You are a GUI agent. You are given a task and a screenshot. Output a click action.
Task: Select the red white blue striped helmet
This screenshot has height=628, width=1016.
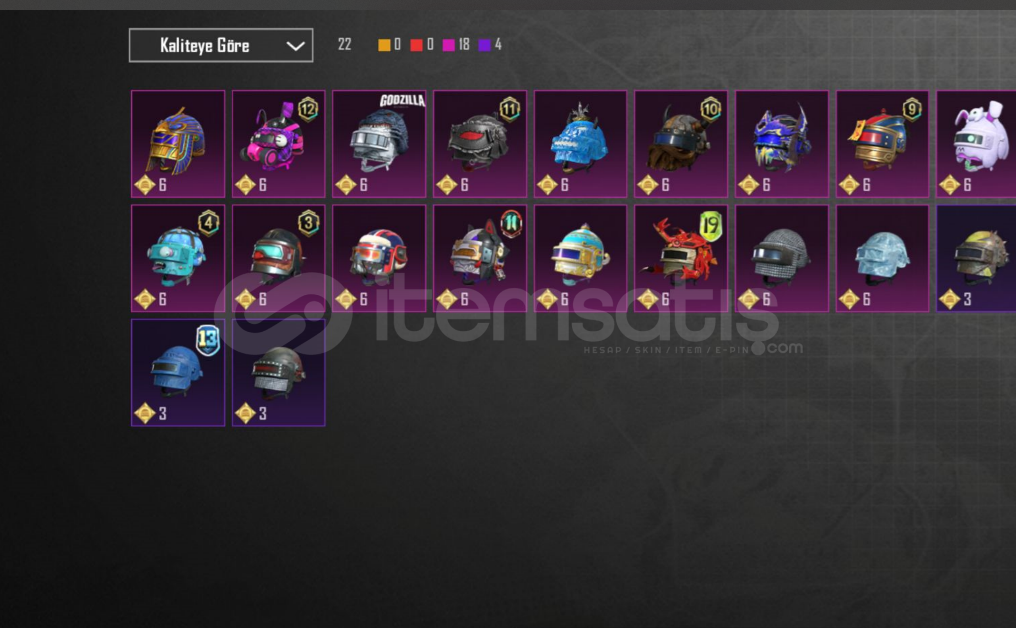[x=379, y=259]
